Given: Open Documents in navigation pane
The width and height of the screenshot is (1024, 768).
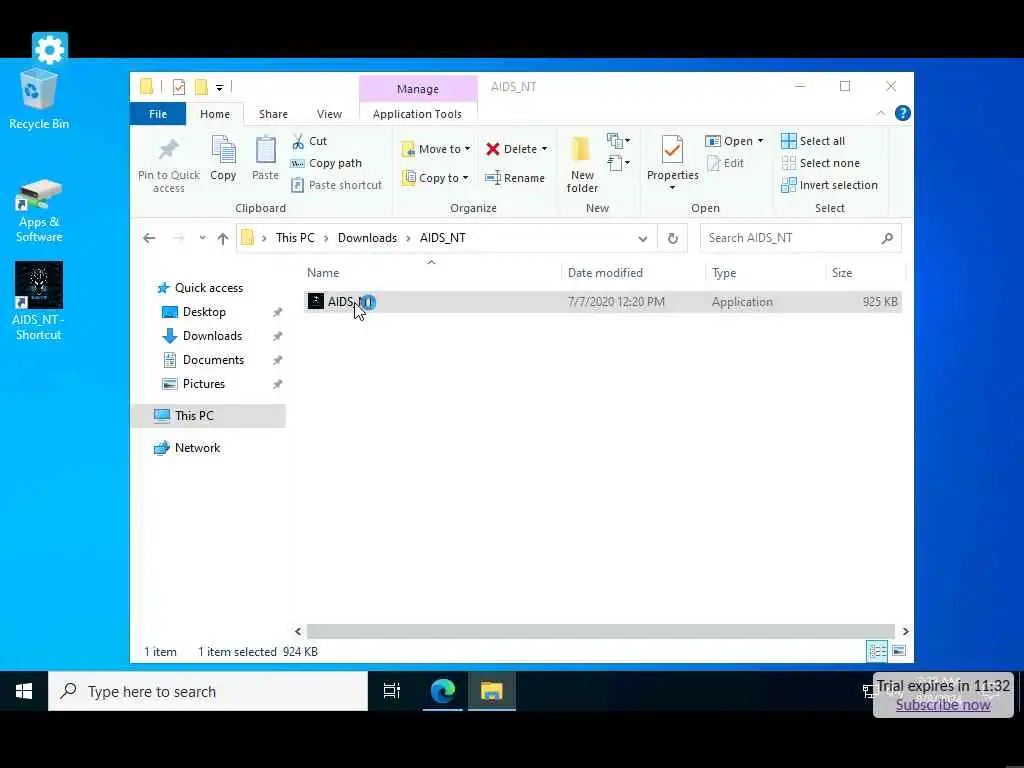Looking at the screenshot, I should (213, 360).
